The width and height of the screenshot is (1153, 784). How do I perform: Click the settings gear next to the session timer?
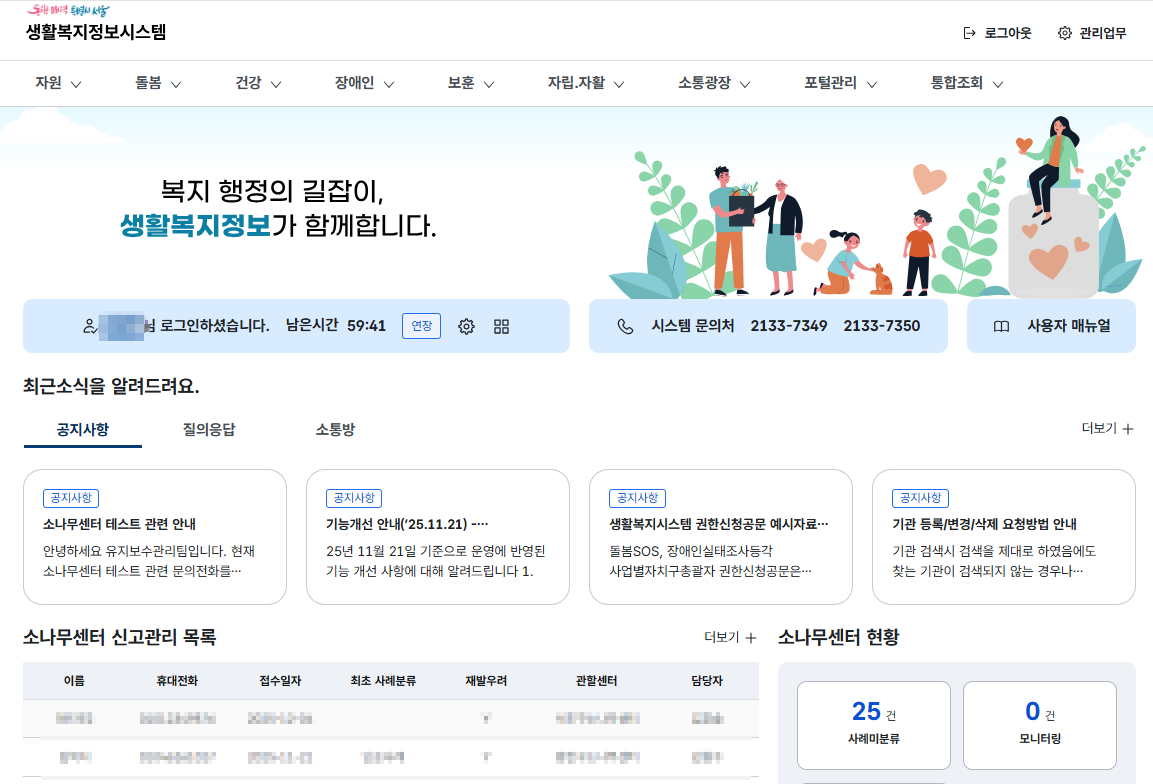(465, 326)
